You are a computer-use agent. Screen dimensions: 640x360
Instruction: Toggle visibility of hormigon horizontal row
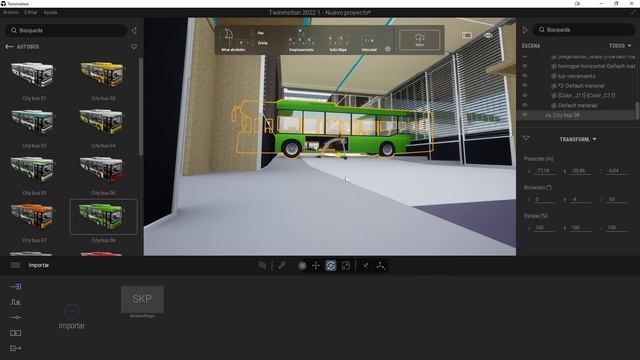coord(525,66)
